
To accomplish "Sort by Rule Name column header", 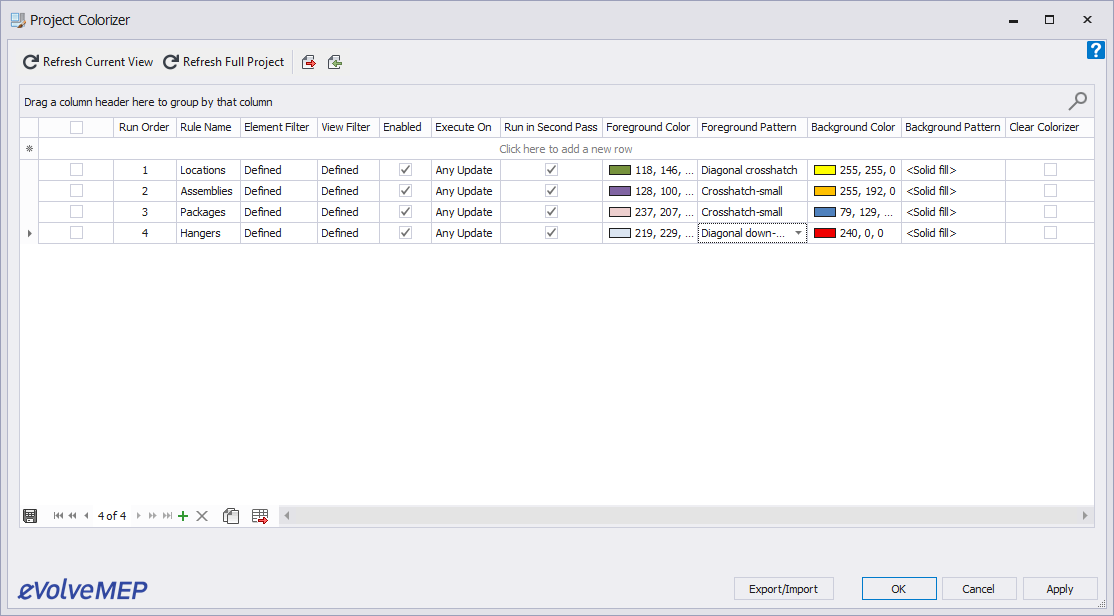I will click(208, 127).
